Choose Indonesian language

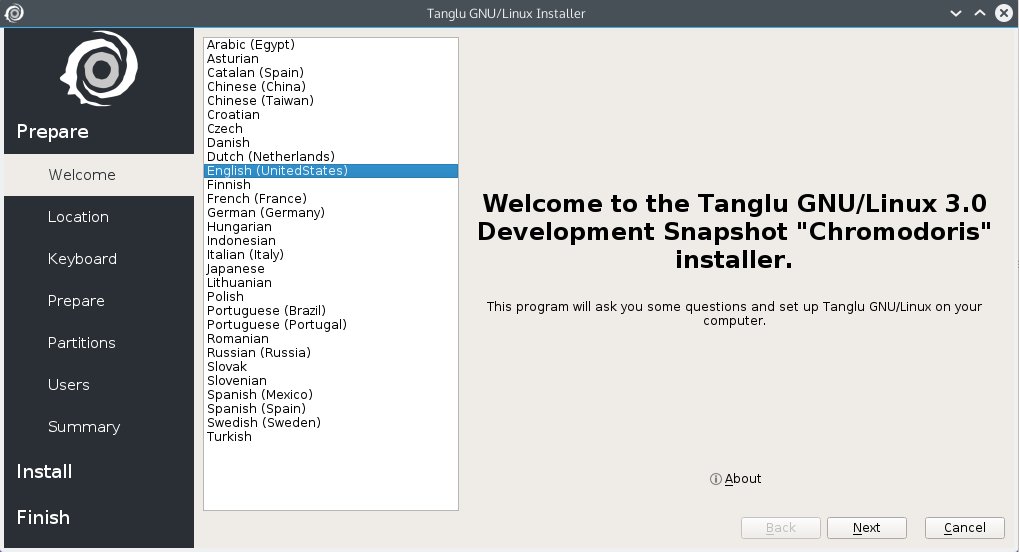point(331,241)
